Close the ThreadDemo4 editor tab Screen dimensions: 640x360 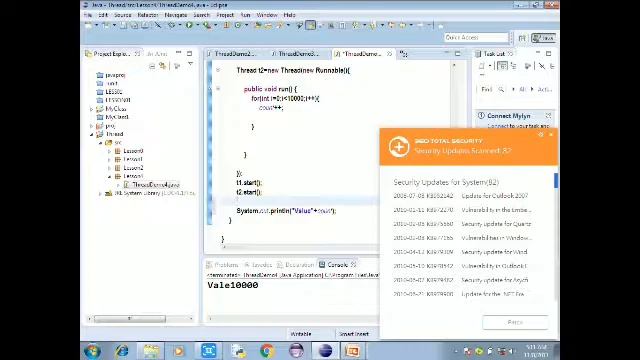click(x=389, y=54)
